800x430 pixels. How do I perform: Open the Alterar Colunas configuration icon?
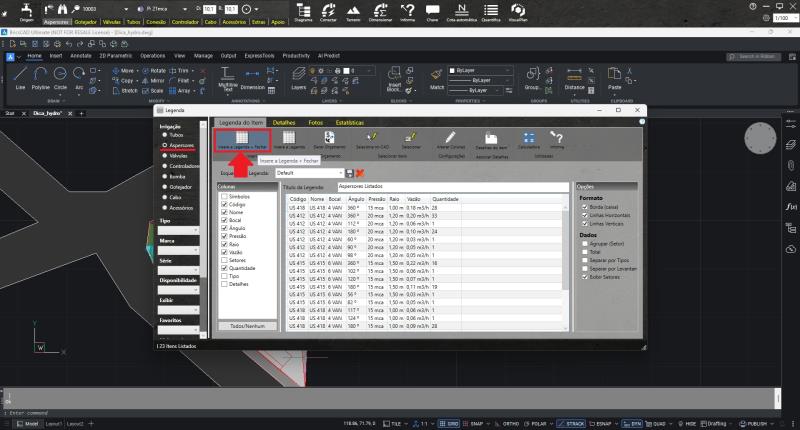coord(450,139)
